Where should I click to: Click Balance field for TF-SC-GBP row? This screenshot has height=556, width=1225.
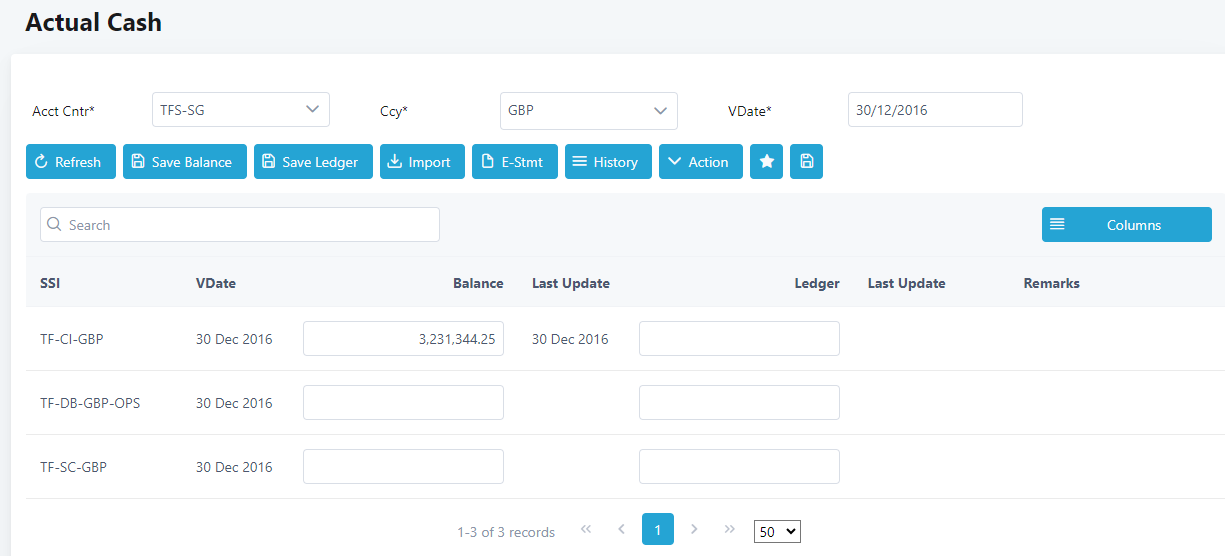pyautogui.click(x=403, y=467)
